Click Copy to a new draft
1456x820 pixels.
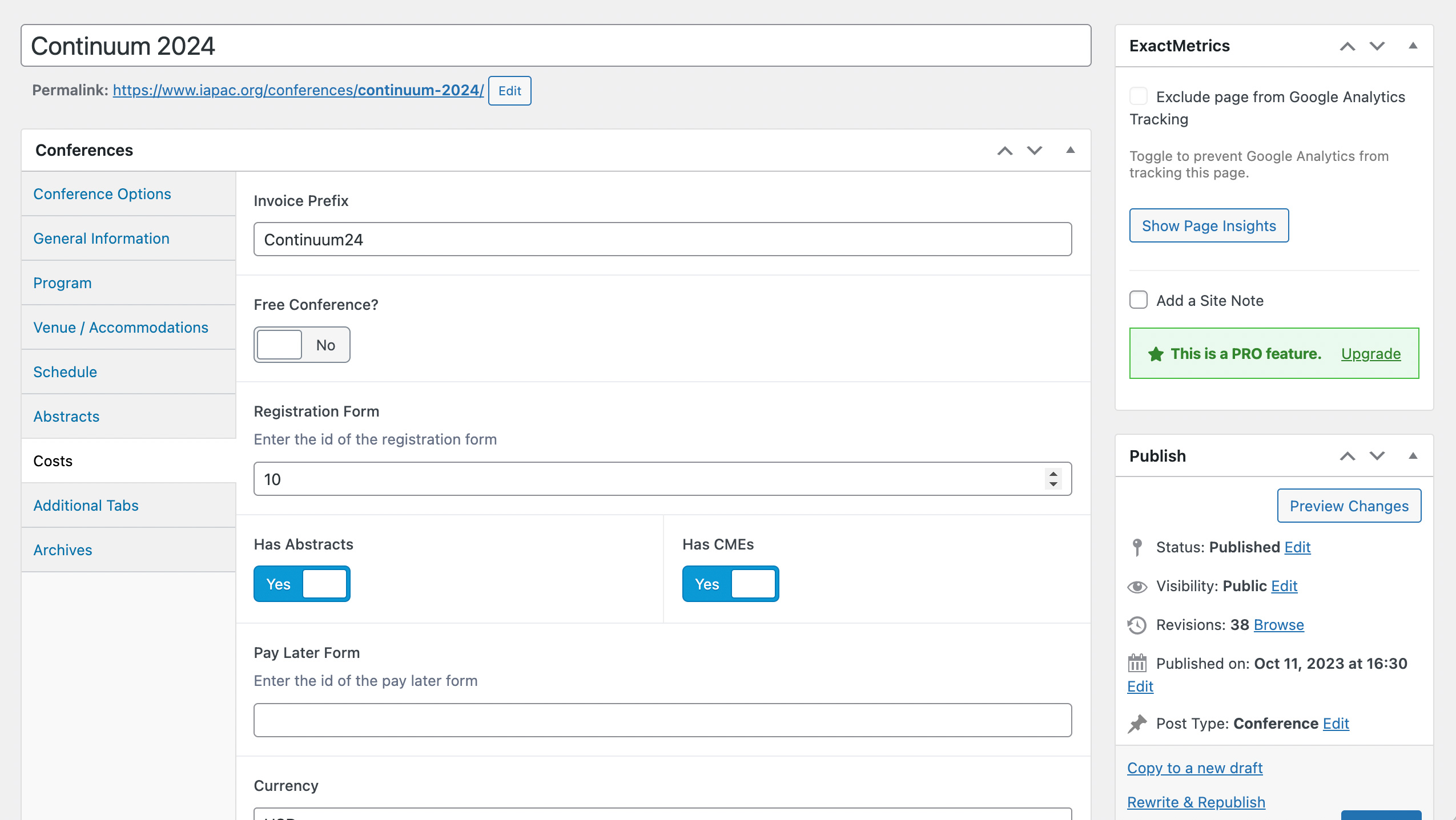pyautogui.click(x=1194, y=768)
